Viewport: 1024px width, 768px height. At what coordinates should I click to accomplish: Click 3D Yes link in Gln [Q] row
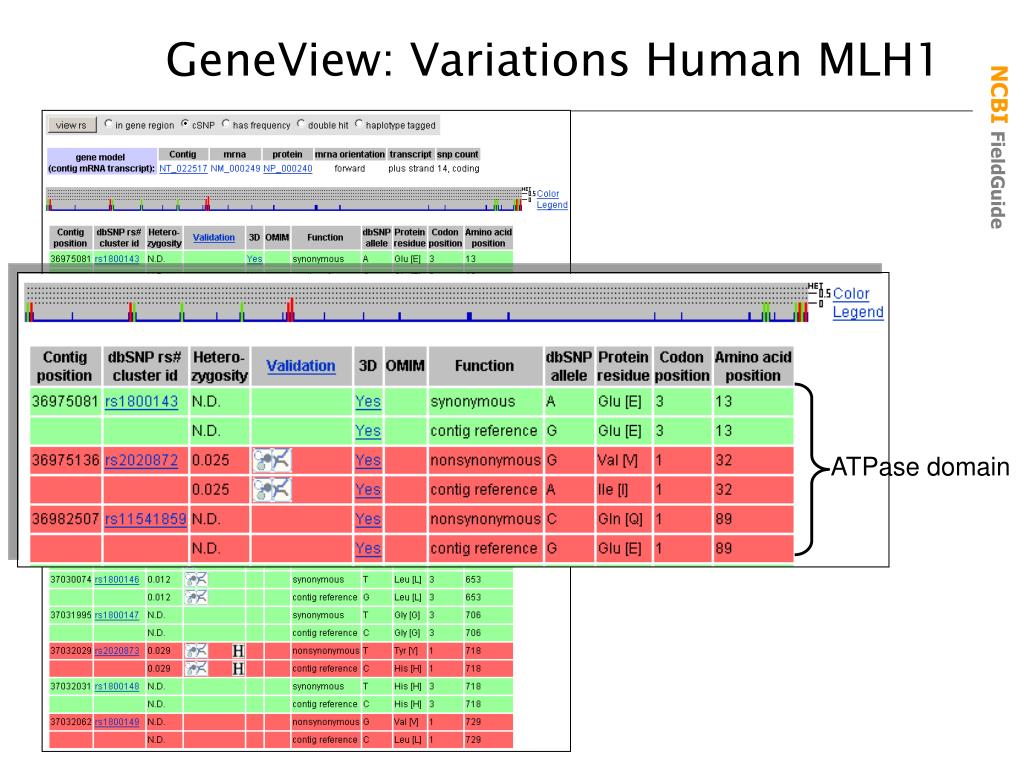368,519
